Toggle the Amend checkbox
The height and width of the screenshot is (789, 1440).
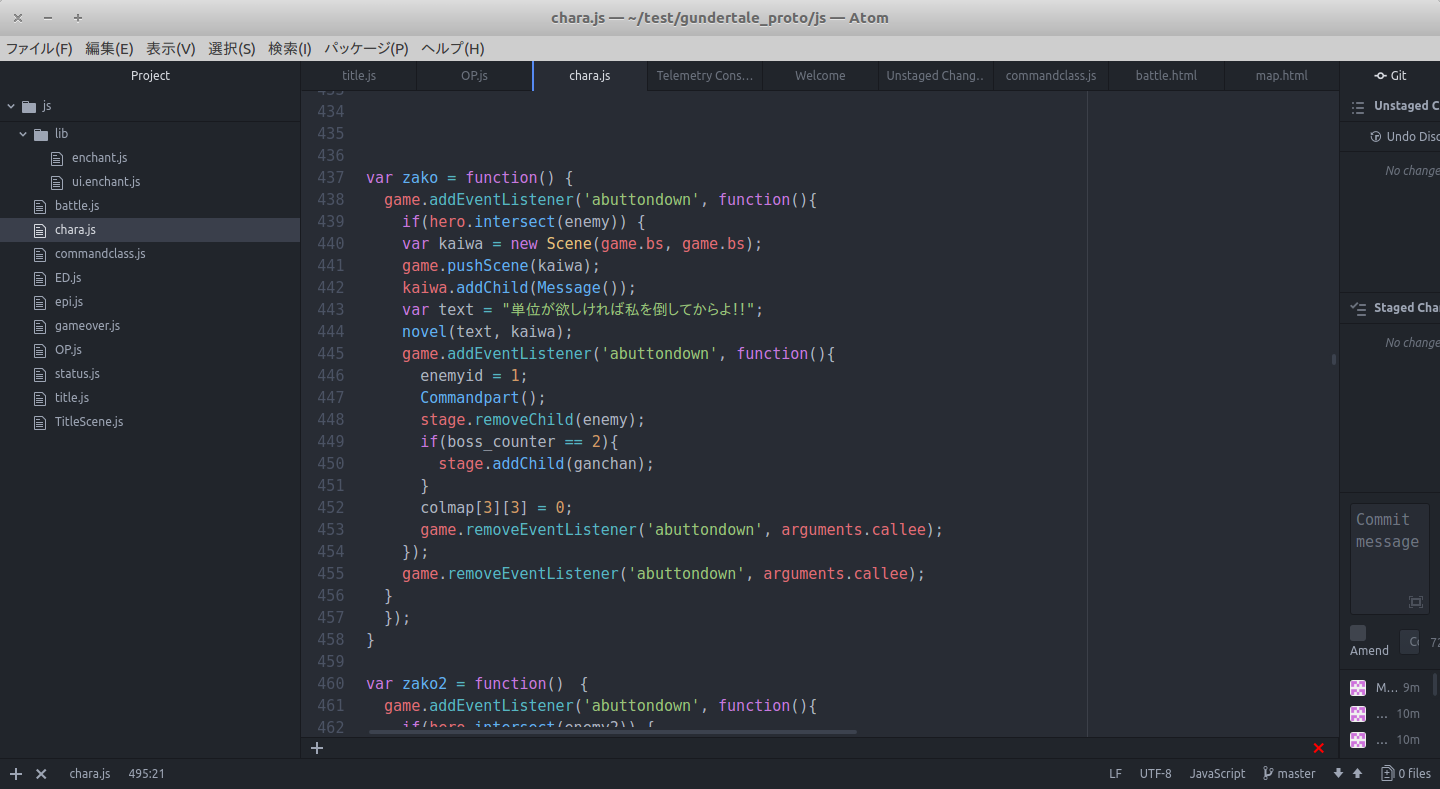pos(1358,633)
